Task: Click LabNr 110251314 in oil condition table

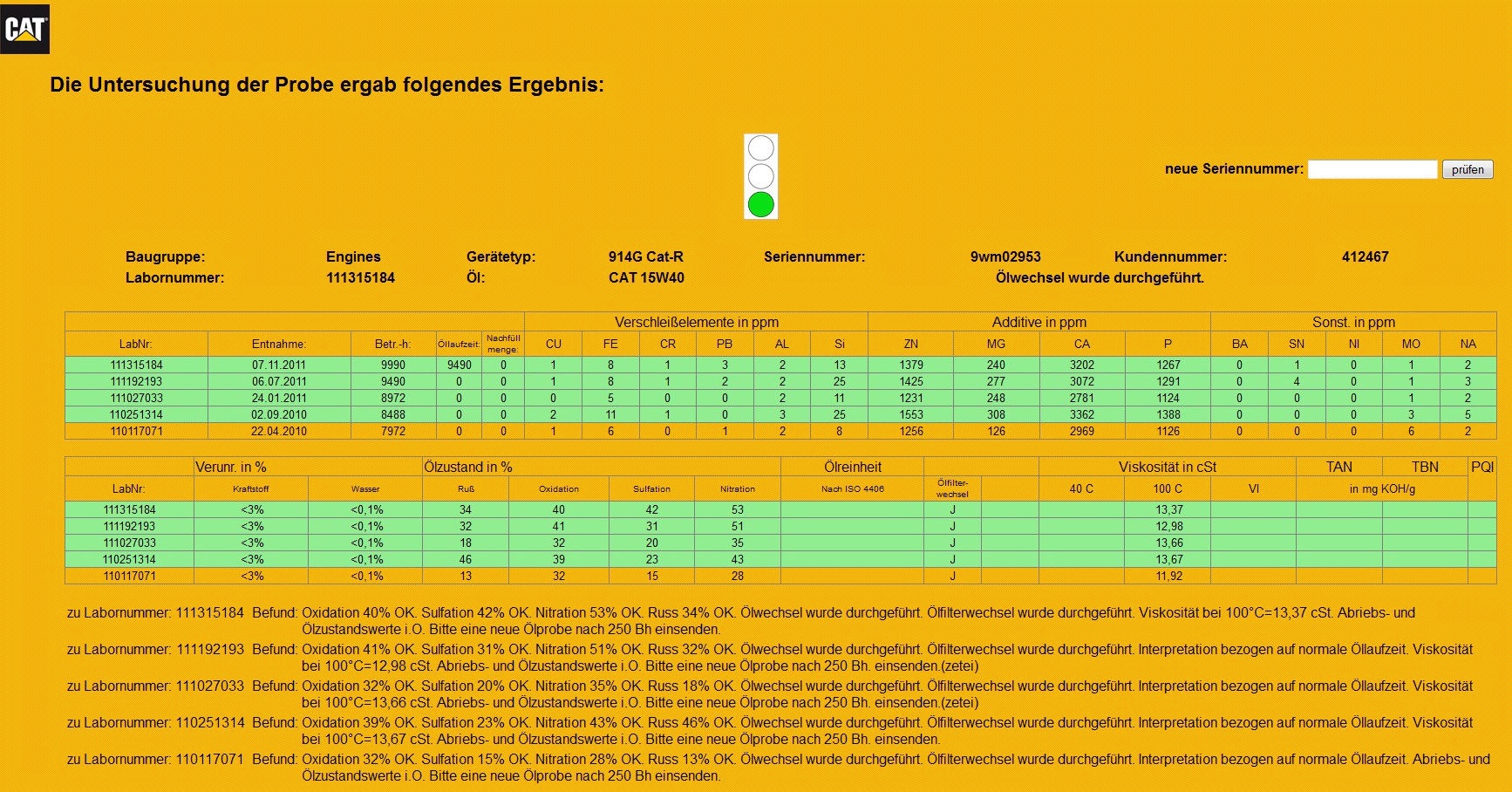Action: point(129,559)
